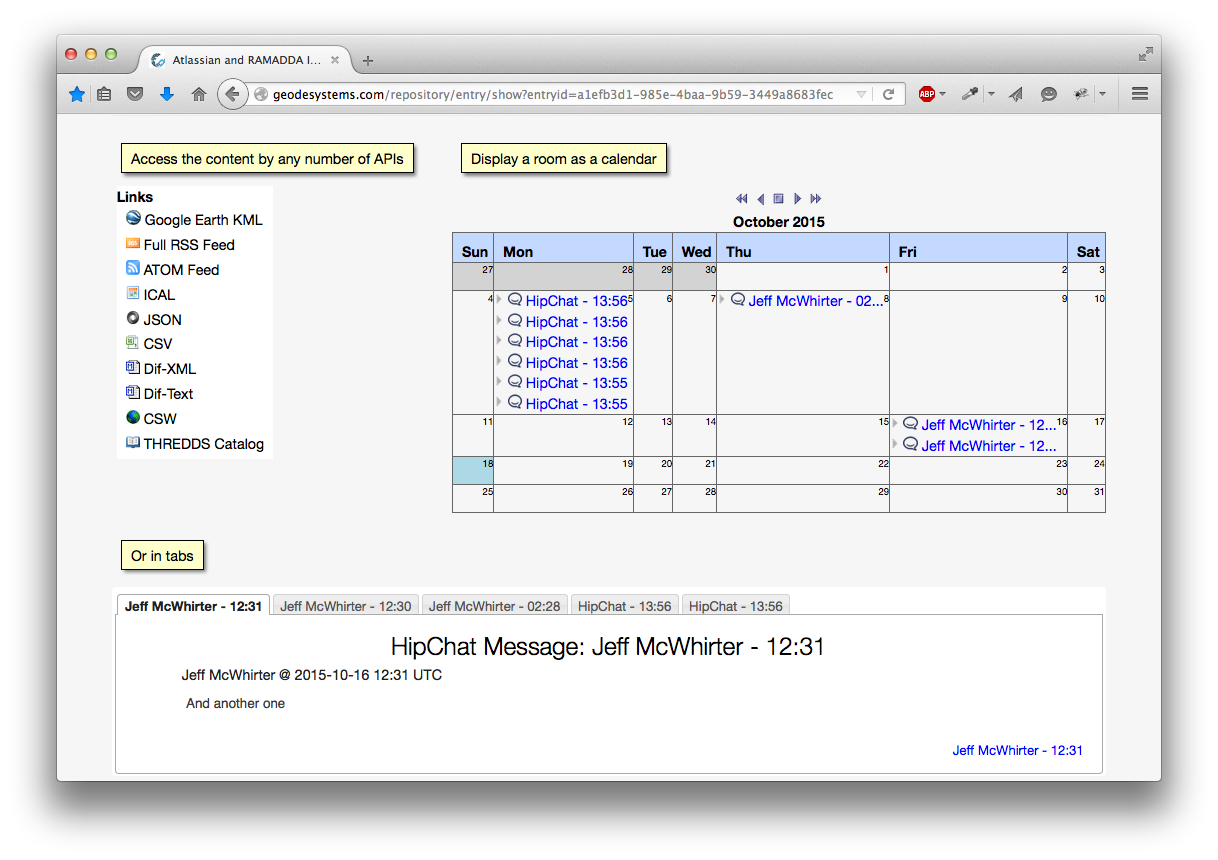
Task: Click the Adblock Plus ABP icon
Action: pos(927,94)
